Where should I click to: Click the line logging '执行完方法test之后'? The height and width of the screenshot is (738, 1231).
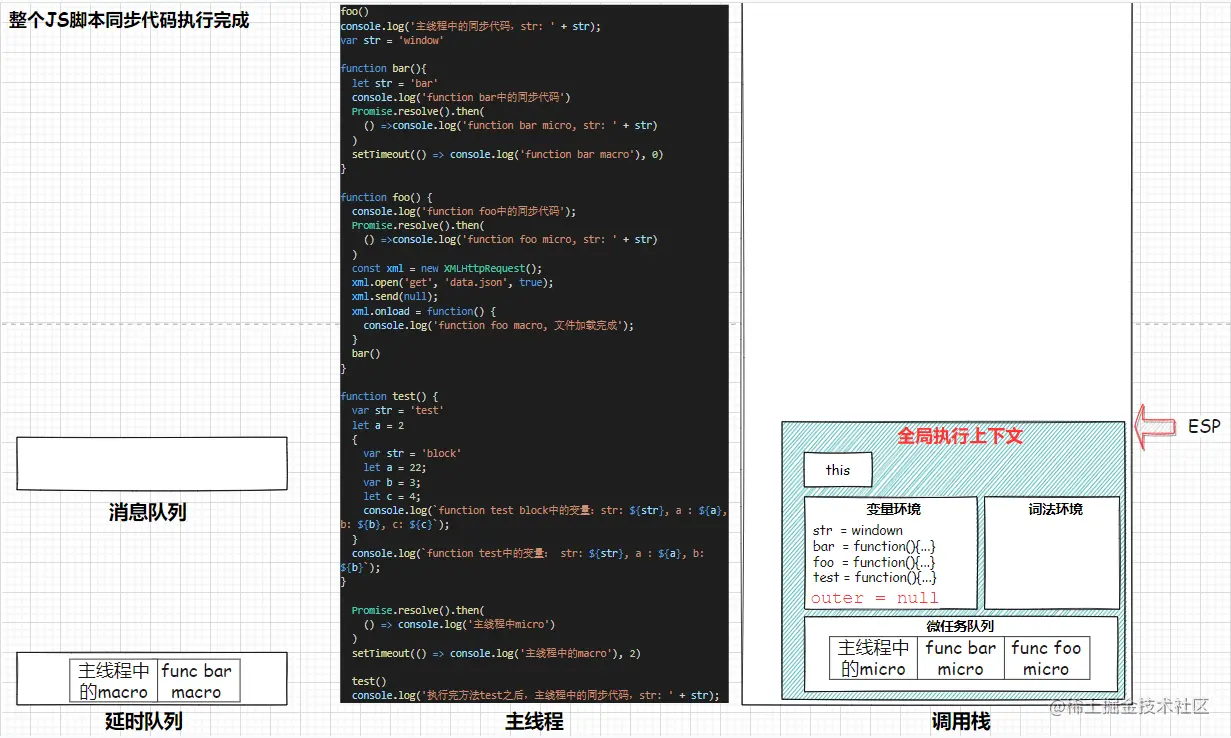click(535, 695)
